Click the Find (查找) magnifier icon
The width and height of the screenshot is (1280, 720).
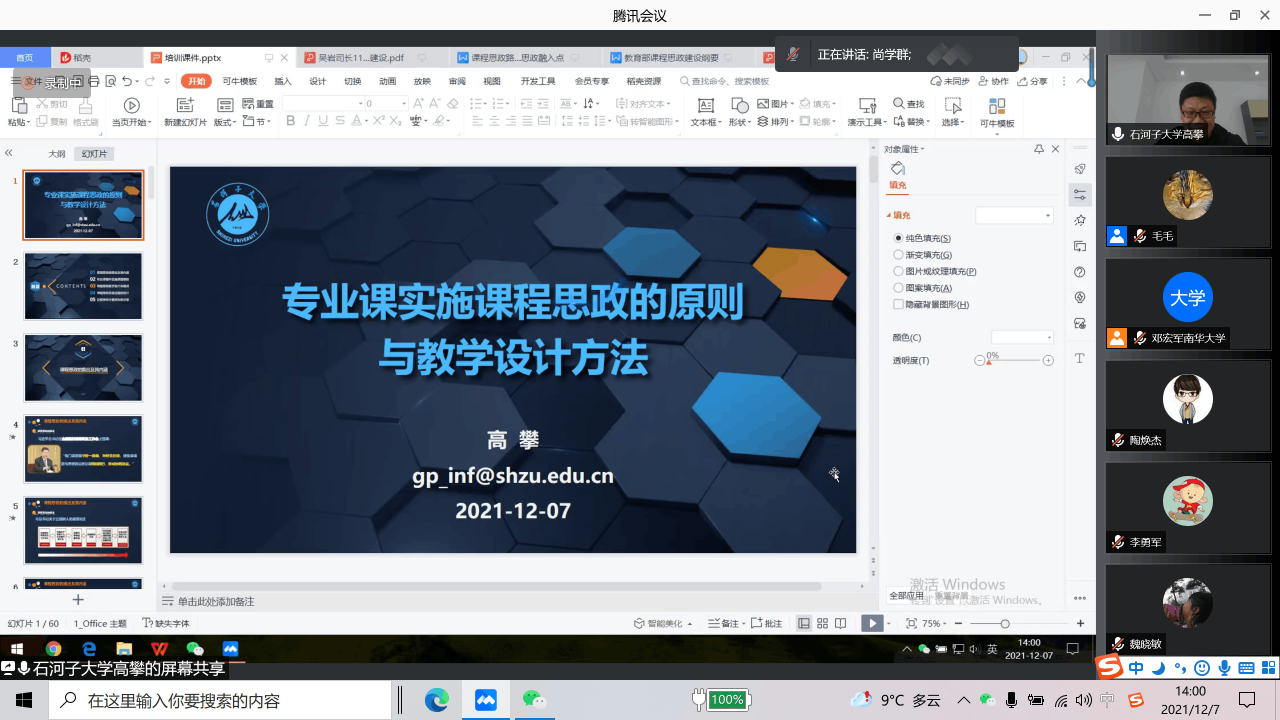pyautogui.click(x=899, y=104)
